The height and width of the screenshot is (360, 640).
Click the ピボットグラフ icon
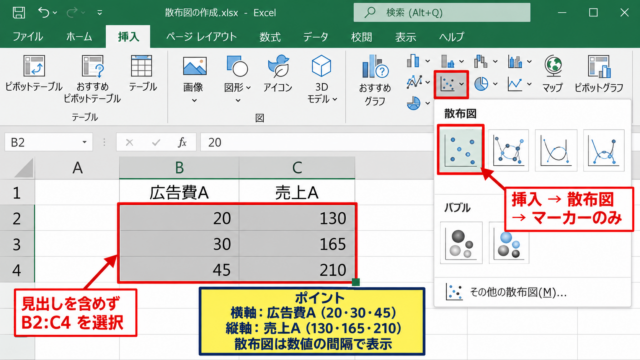click(599, 73)
